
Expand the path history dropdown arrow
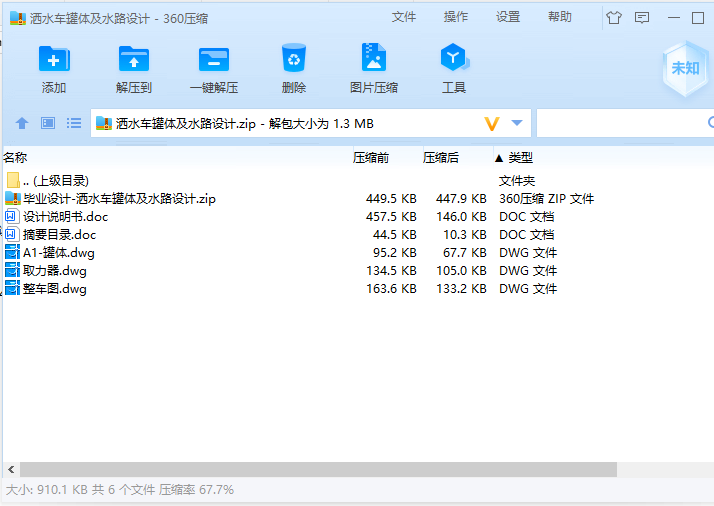click(517, 123)
